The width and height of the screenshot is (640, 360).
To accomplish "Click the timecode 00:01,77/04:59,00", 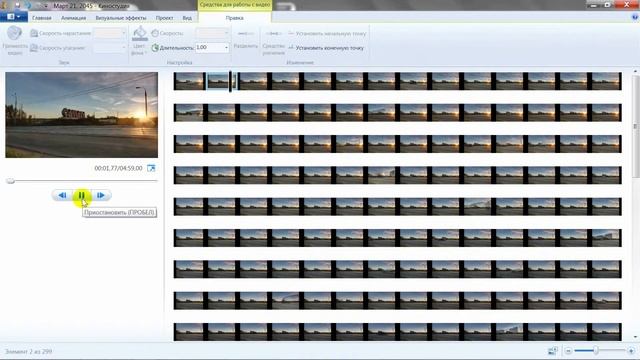I will click(x=118, y=168).
